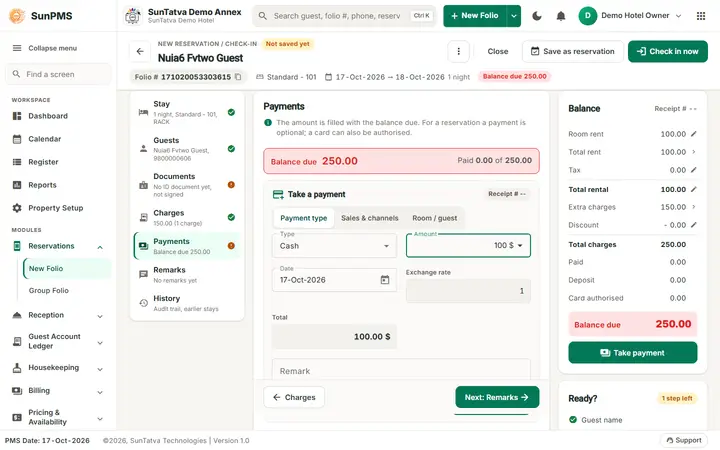Open notifications bell
The height and width of the screenshot is (450, 720).
[561, 16]
